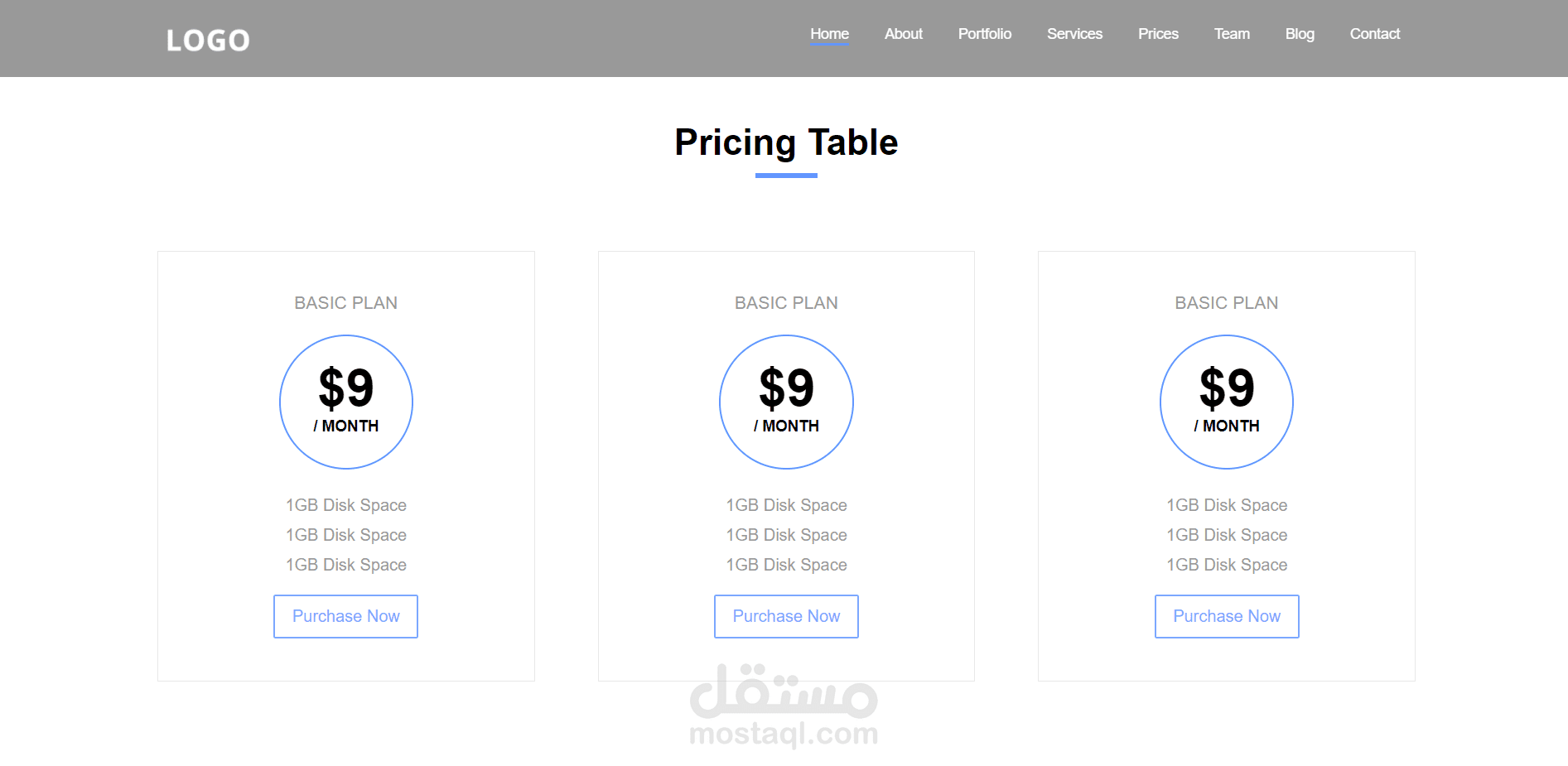Click first 1GB Disk Space in middle card
The height and width of the screenshot is (766, 1568).
pyautogui.click(x=786, y=505)
